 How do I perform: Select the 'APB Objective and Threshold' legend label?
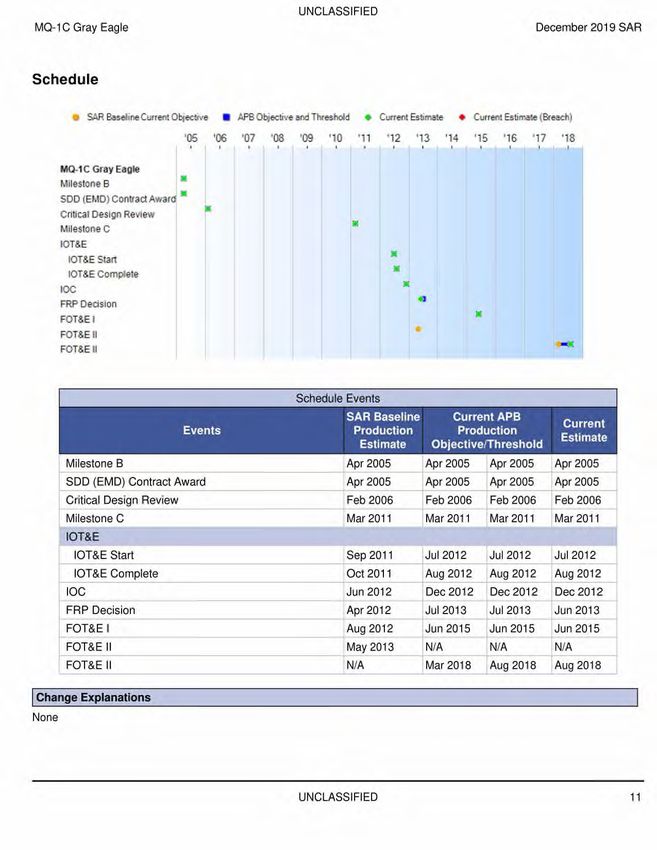point(293,117)
